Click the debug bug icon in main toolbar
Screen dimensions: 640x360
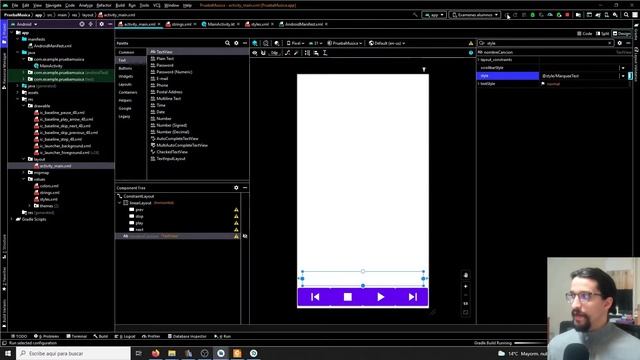532,15
